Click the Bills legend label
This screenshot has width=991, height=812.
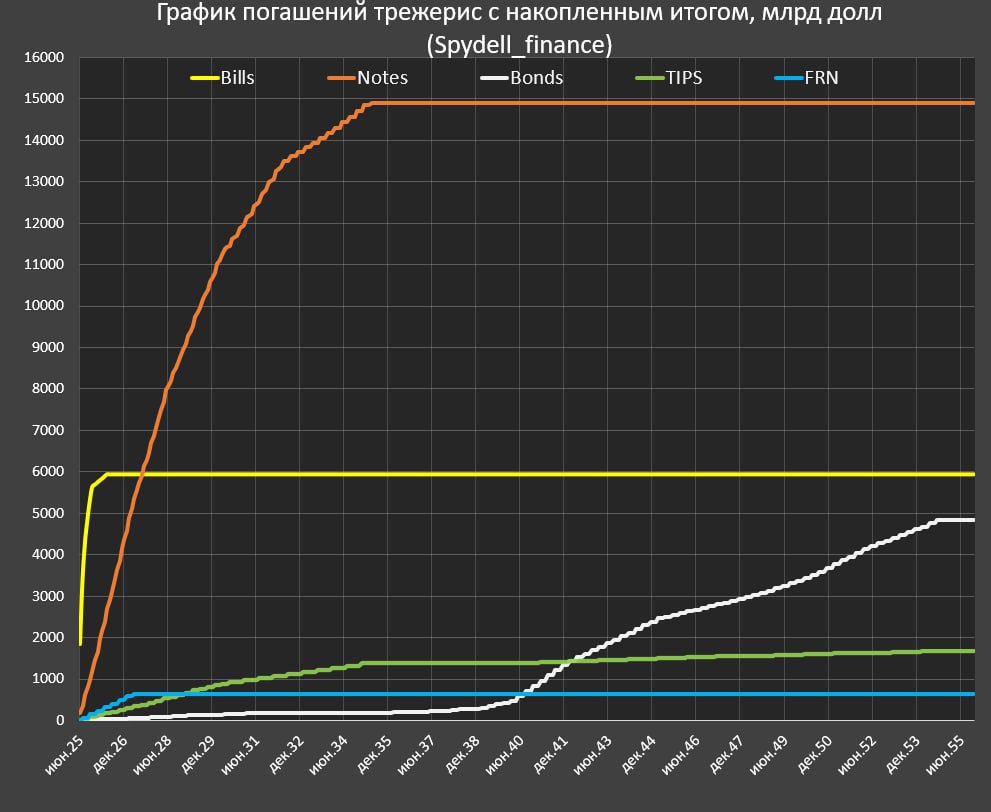click(x=237, y=78)
